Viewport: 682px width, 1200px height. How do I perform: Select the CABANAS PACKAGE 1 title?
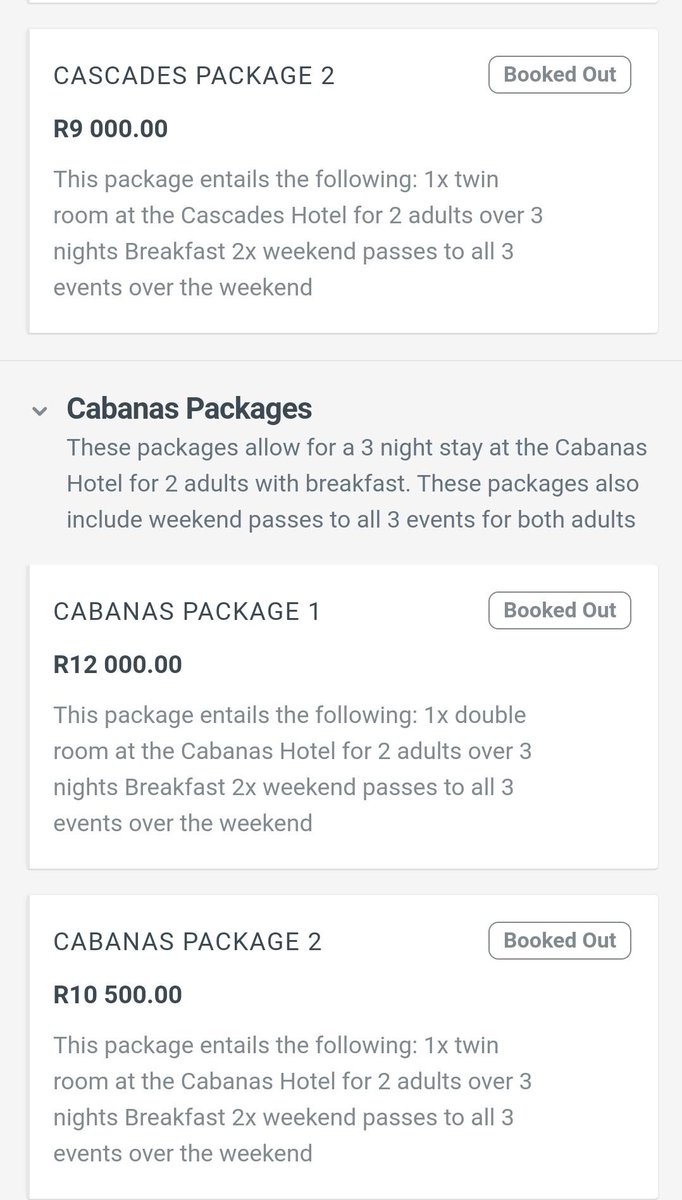[187, 612]
